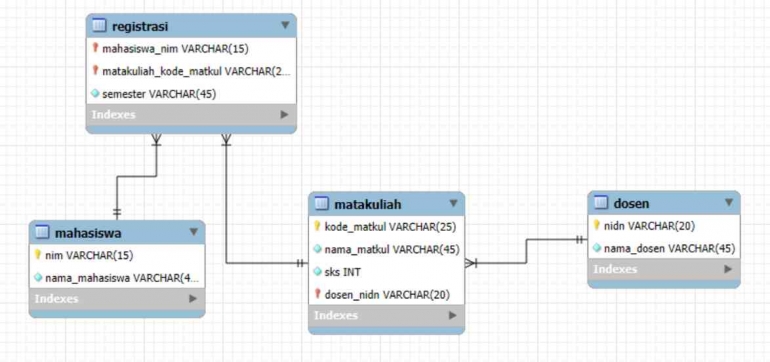Select the nidn primary key icon
This screenshot has height=362, width=770.
click(597, 225)
